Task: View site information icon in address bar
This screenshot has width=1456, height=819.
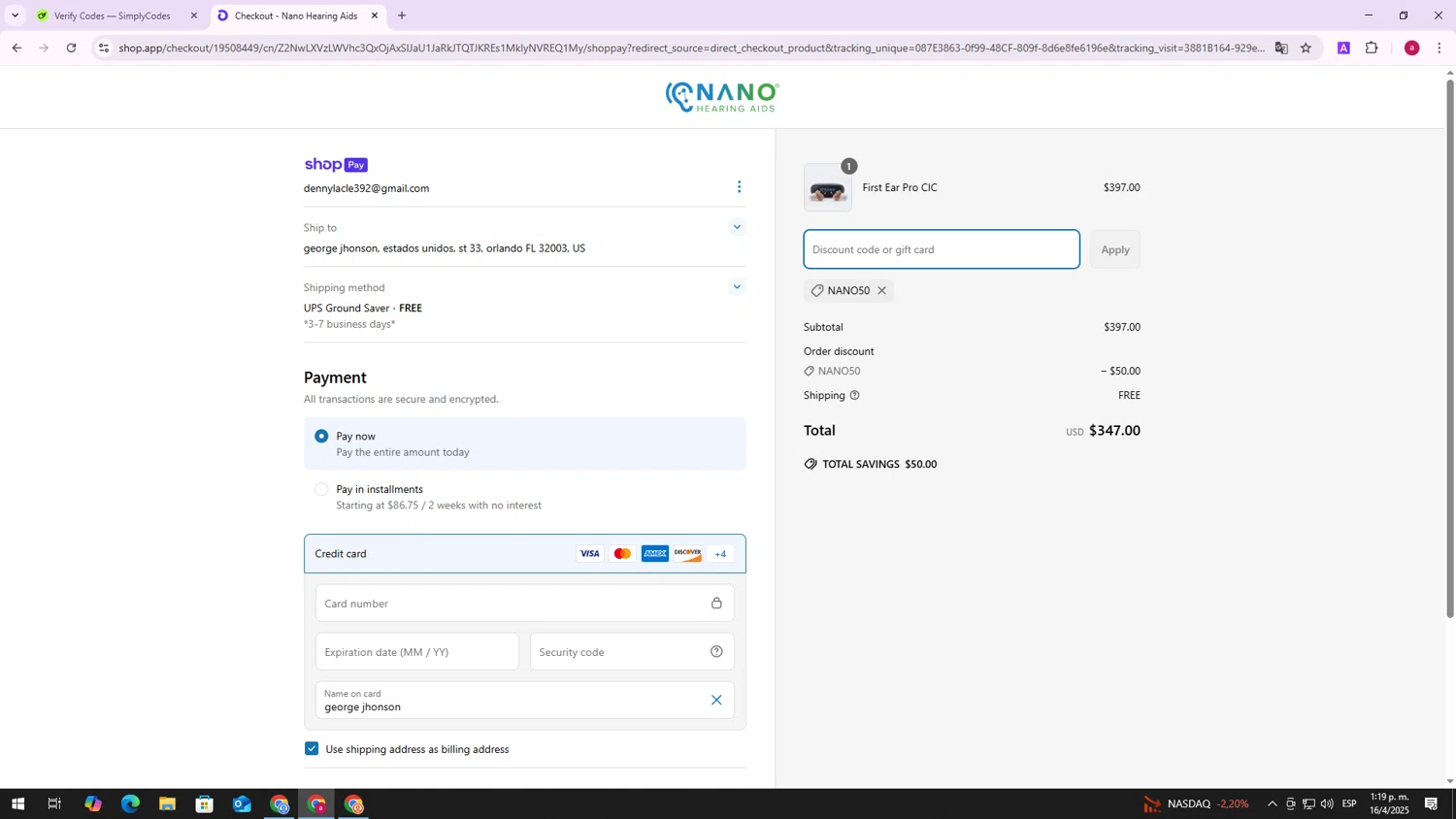Action: (104, 48)
